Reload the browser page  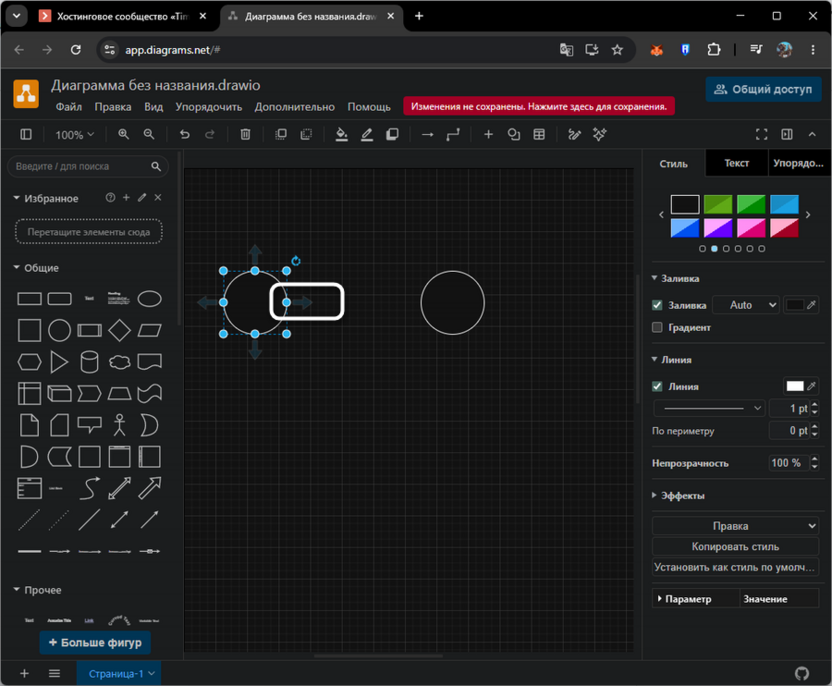coord(76,50)
